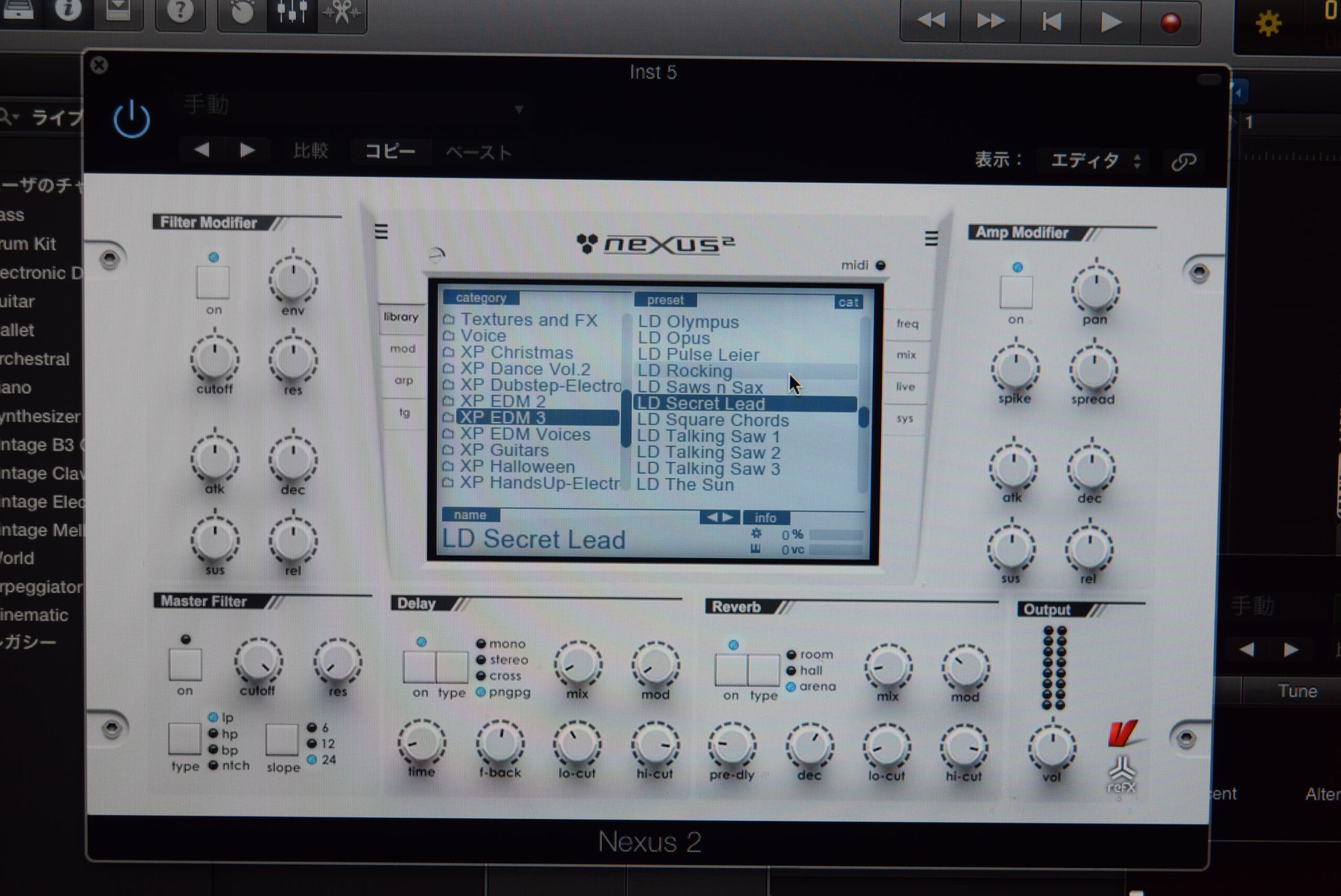Open the right hamburger menu in Nexus
Image resolution: width=1341 pixels, height=896 pixels.
(x=931, y=238)
